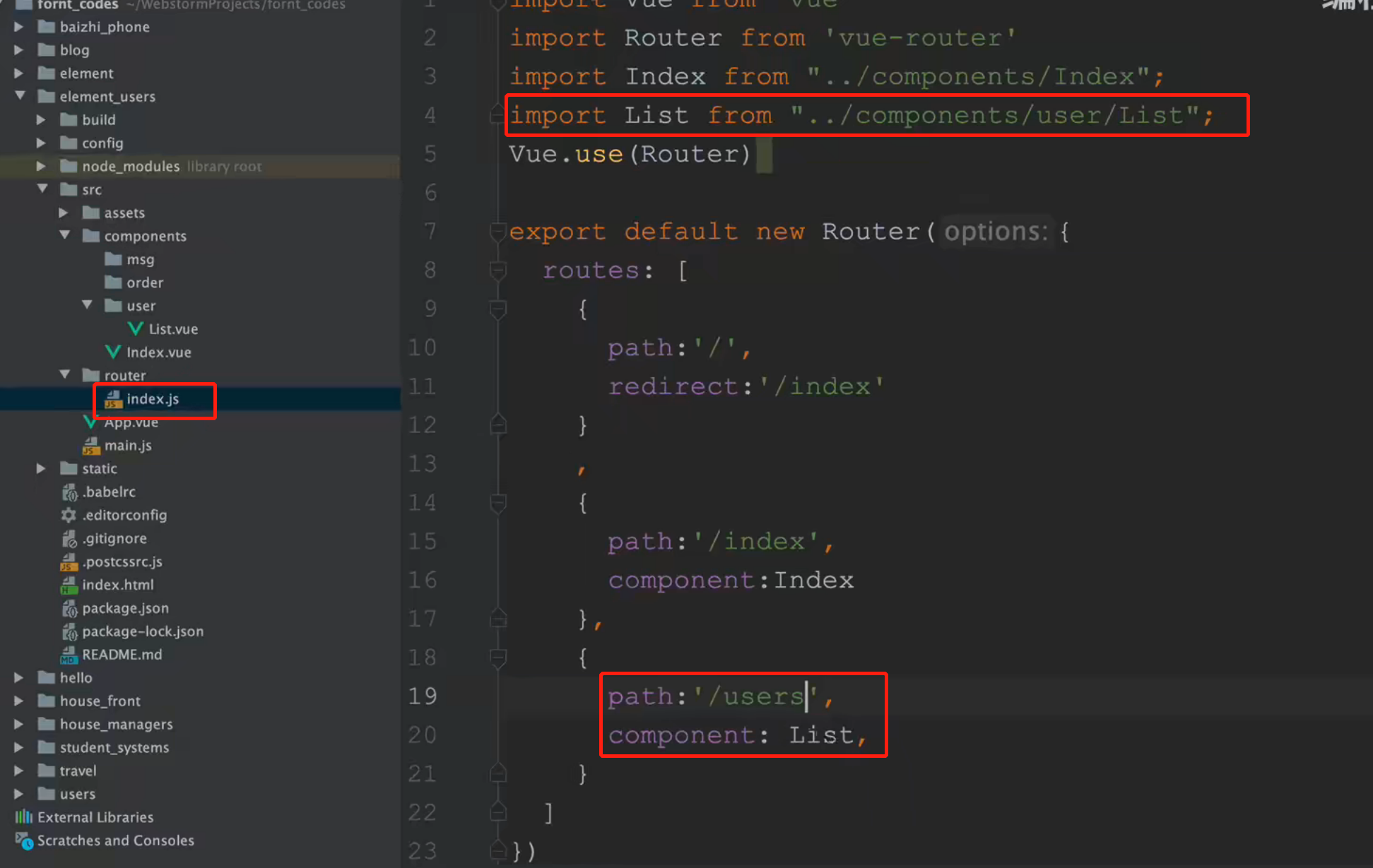Image resolution: width=1373 pixels, height=868 pixels.
Task: Expand the static folder
Action: (41, 468)
